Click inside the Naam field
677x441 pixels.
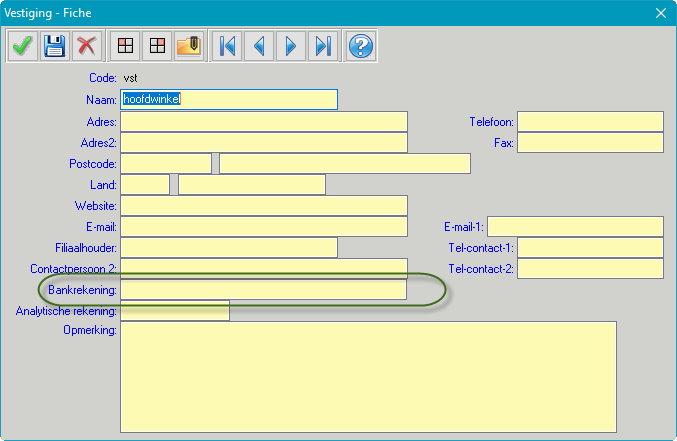[228, 99]
